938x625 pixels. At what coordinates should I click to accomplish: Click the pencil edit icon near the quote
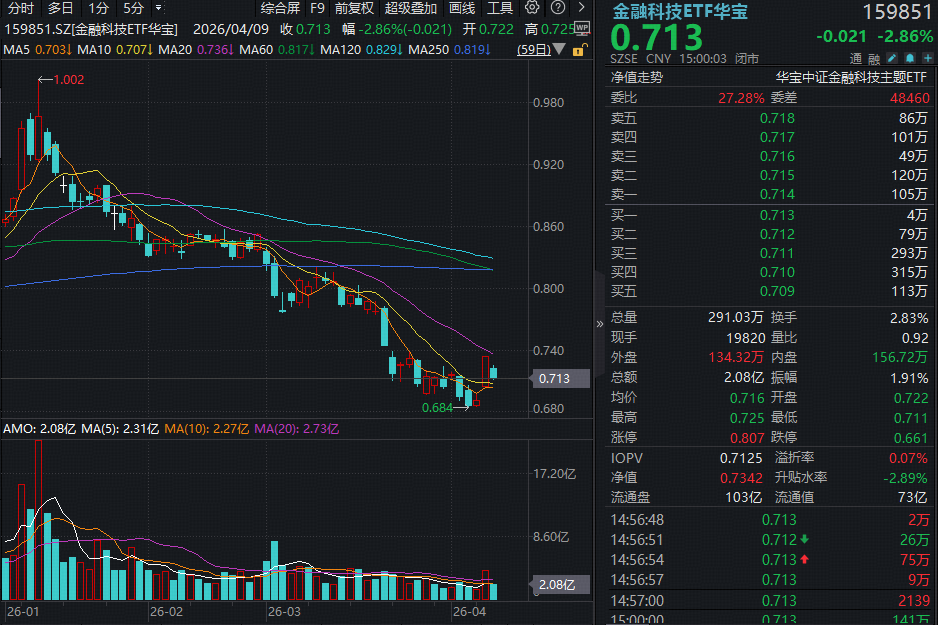(x=892, y=58)
